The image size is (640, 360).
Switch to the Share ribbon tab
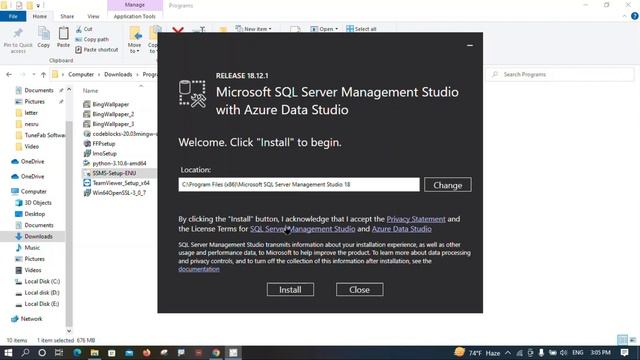click(x=67, y=16)
